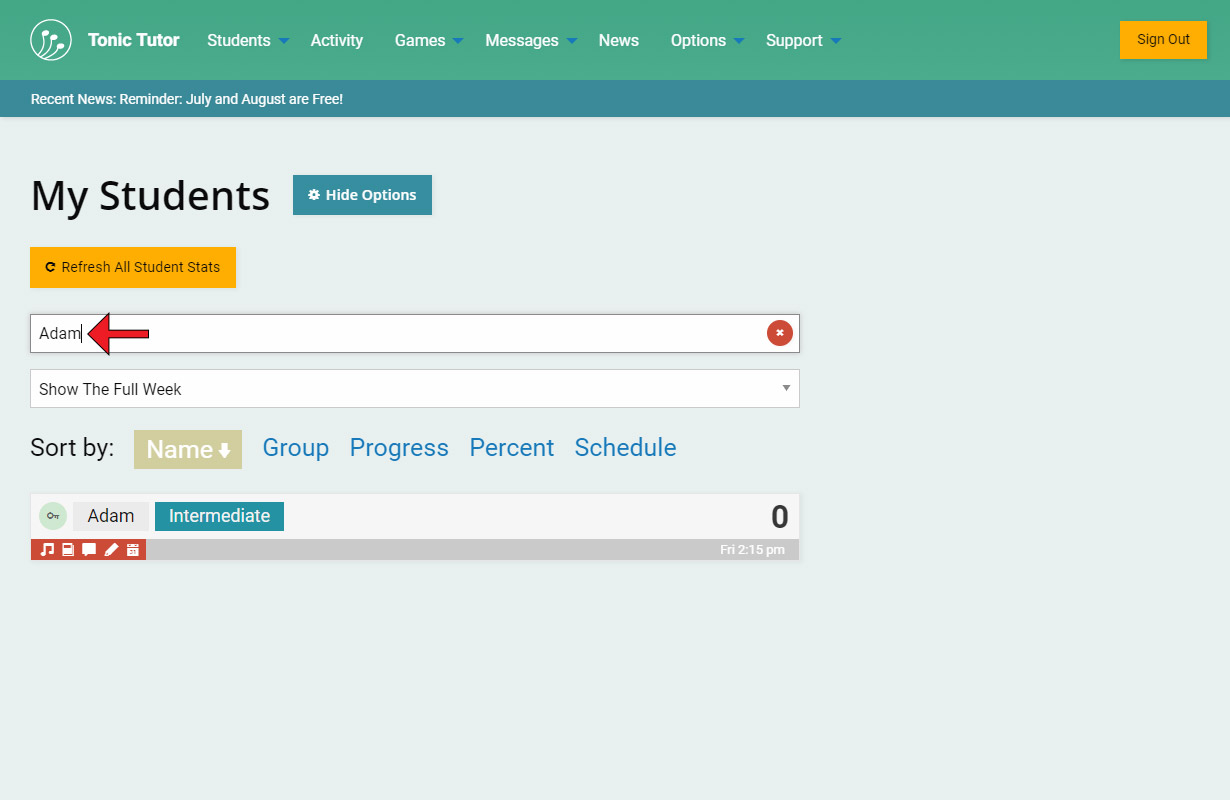The width and height of the screenshot is (1230, 800).
Task: Click the pencil edit icon for Adam
Action: 111,550
